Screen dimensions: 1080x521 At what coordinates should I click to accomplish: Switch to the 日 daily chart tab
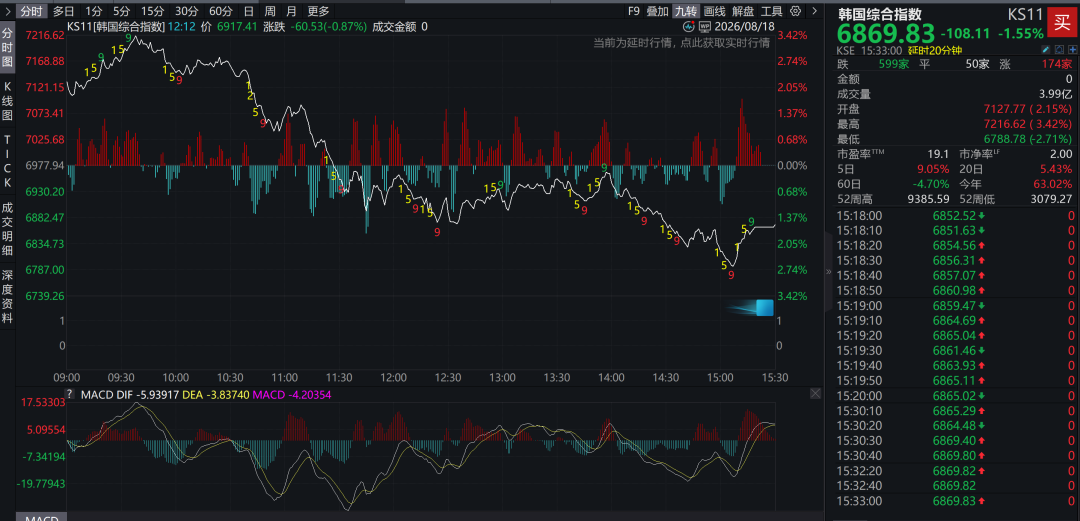(x=249, y=11)
